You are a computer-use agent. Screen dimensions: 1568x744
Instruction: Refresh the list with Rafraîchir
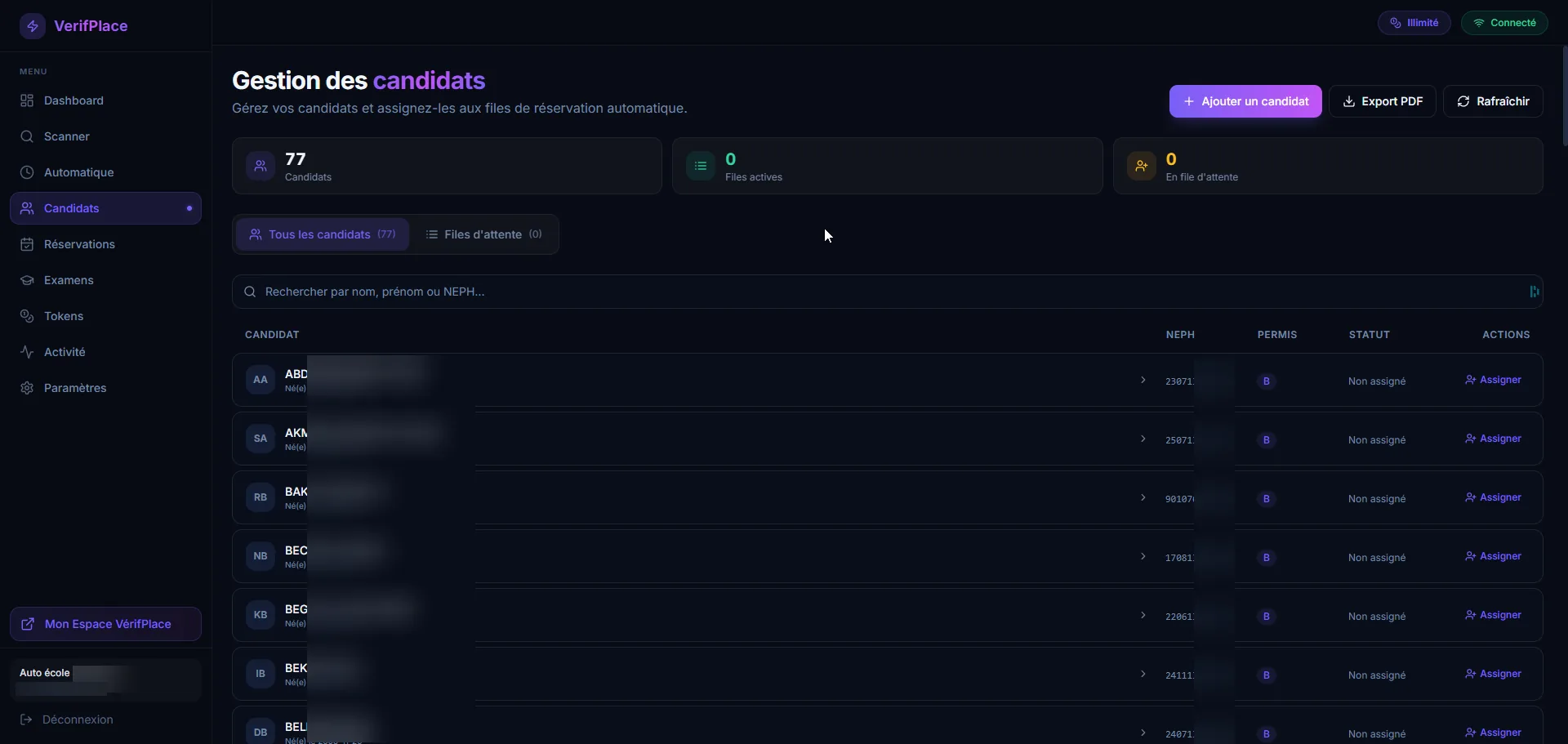coord(1492,101)
